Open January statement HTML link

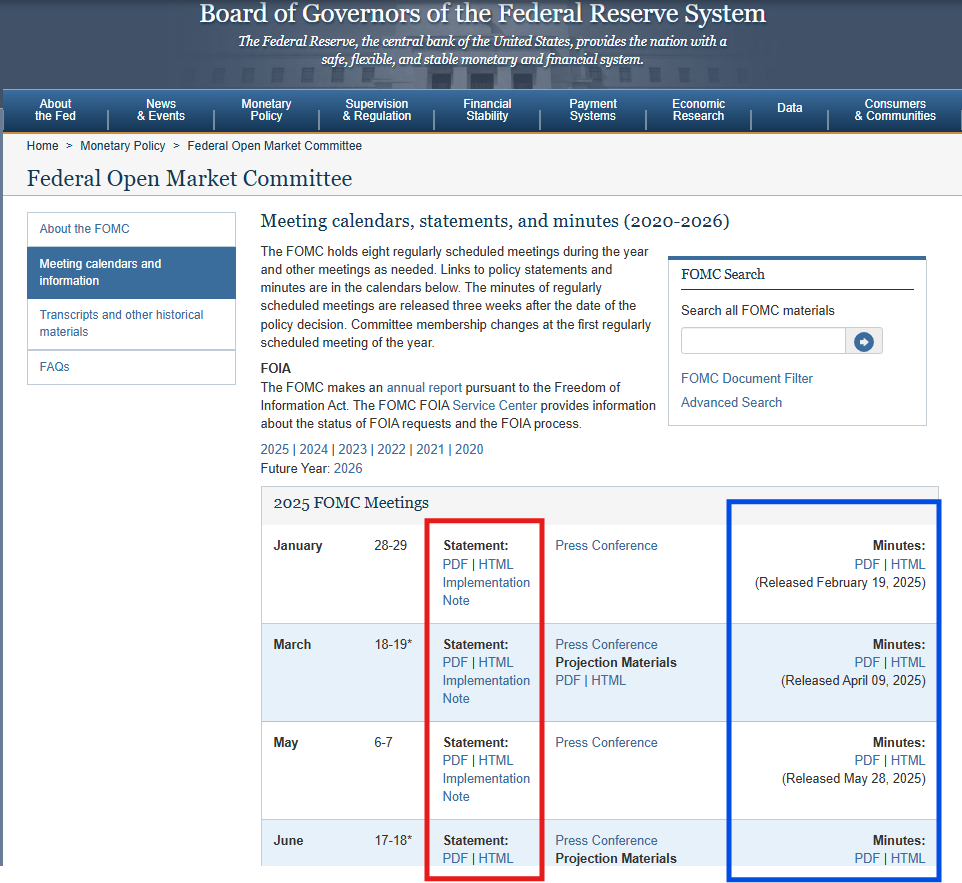(x=496, y=565)
